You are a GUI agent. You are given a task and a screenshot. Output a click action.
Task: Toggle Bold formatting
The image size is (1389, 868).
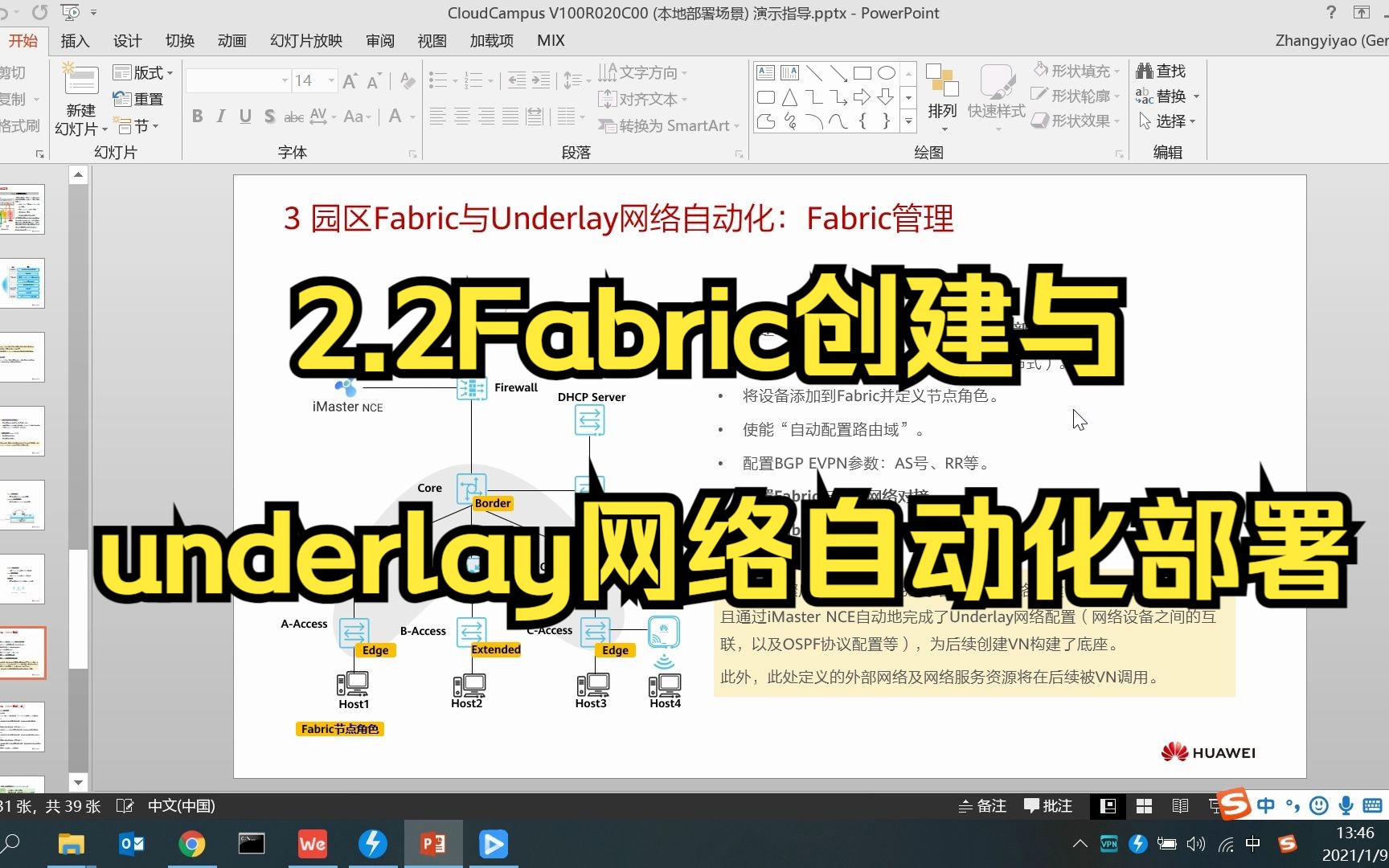[197, 117]
